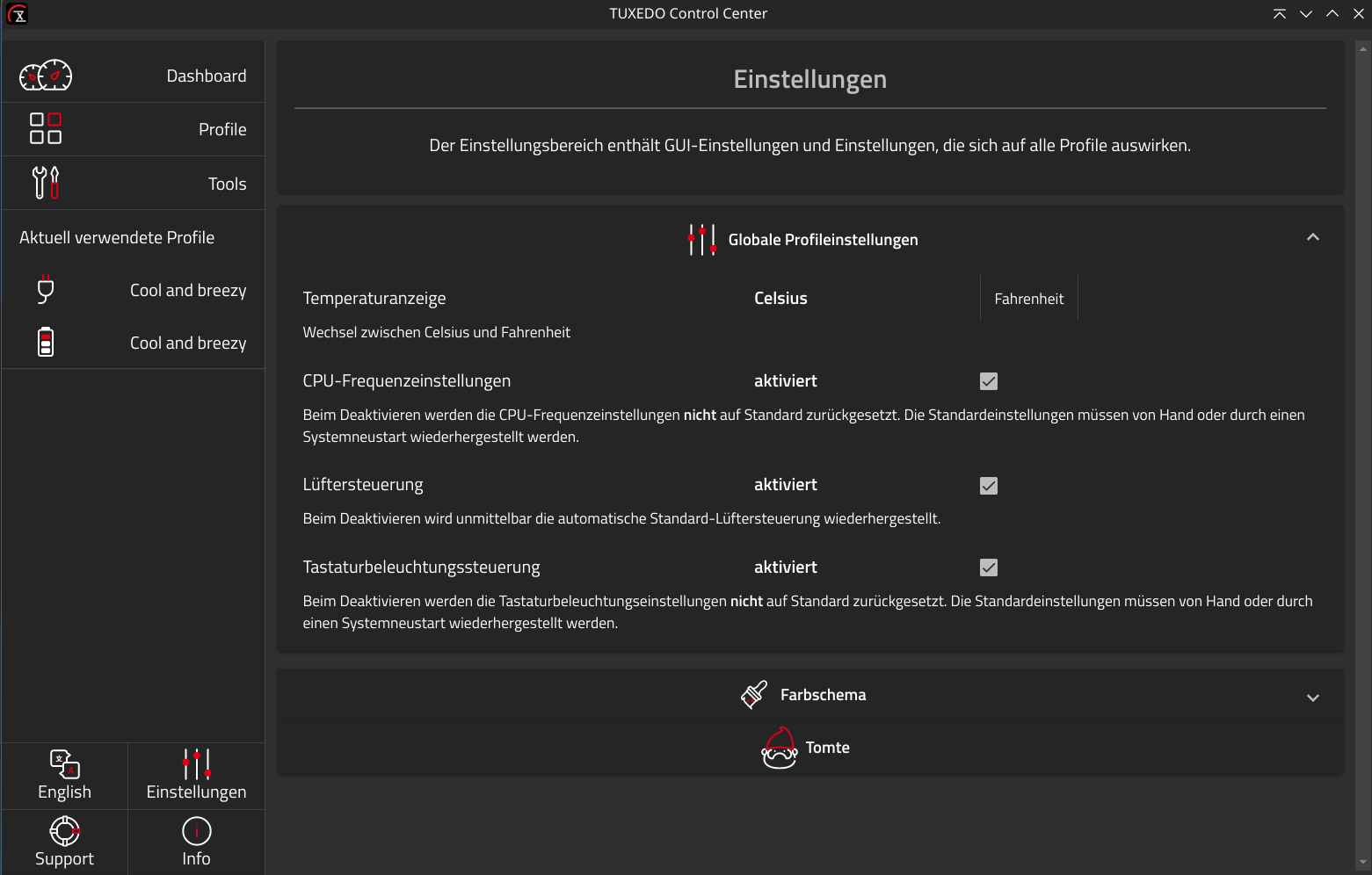Click the vertical scrollbar down arrow
The width and height of the screenshot is (1372, 875).
click(x=1363, y=864)
